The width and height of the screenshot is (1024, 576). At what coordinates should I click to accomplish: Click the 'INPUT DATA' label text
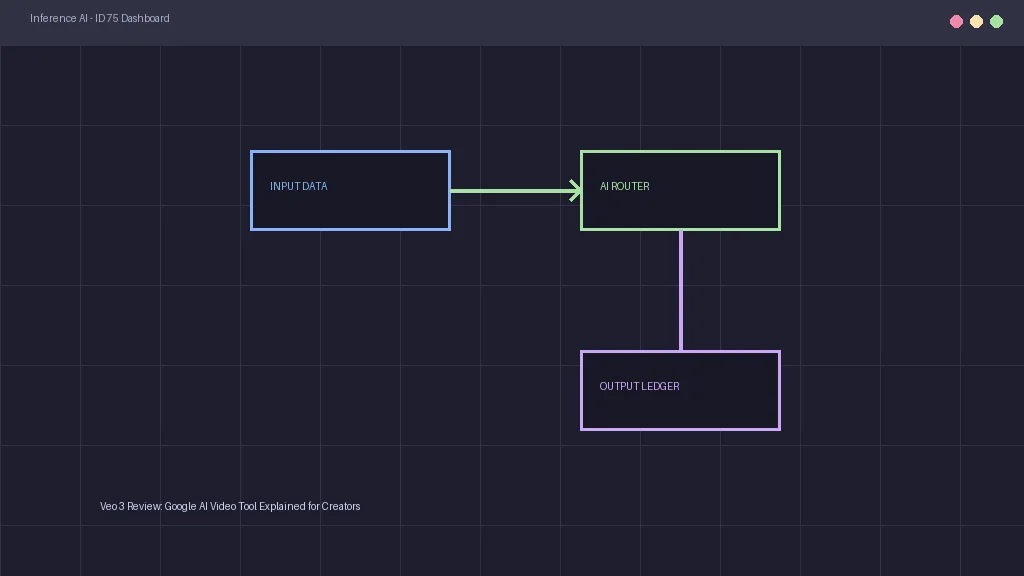298,186
